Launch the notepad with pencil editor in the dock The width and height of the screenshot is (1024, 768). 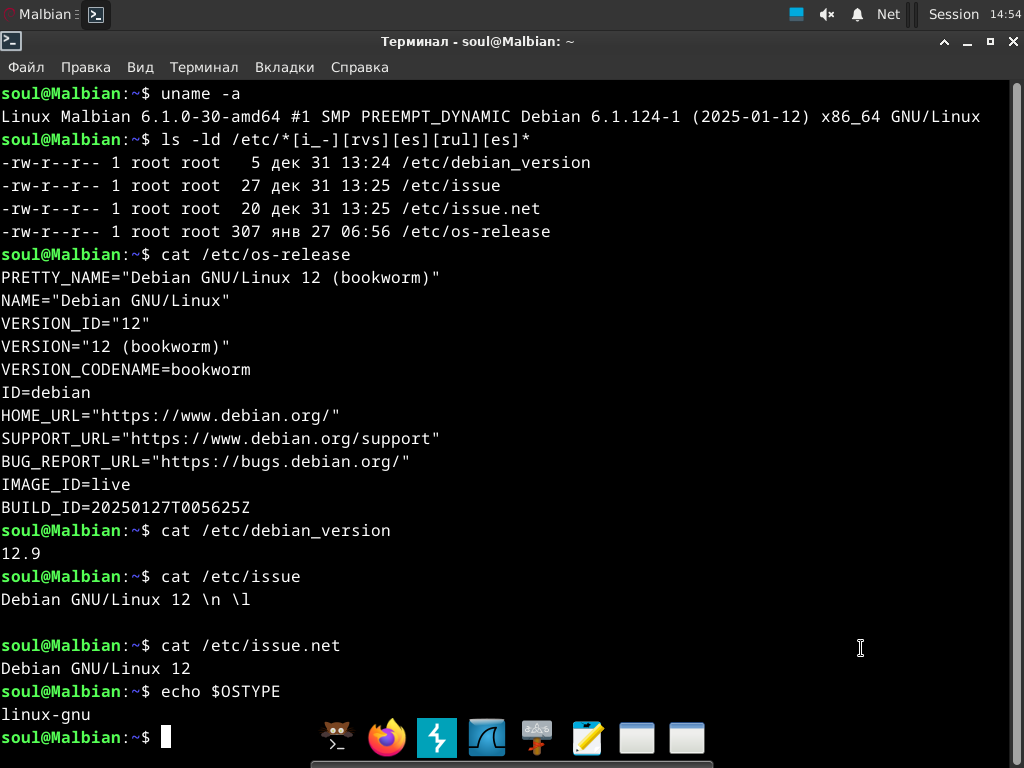point(587,738)
